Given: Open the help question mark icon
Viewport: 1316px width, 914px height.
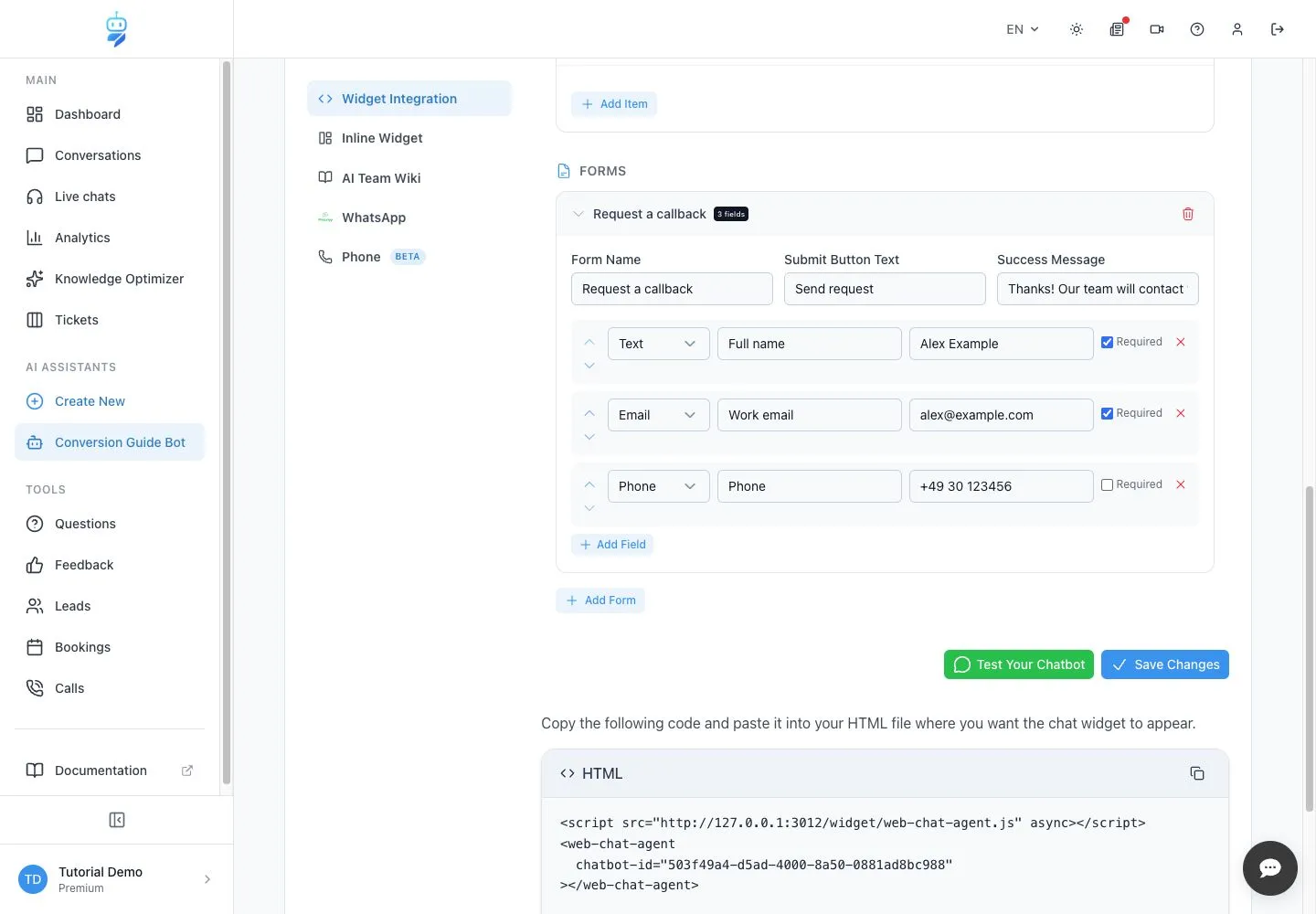Looking at the screenshot, I should [1197, 29].
